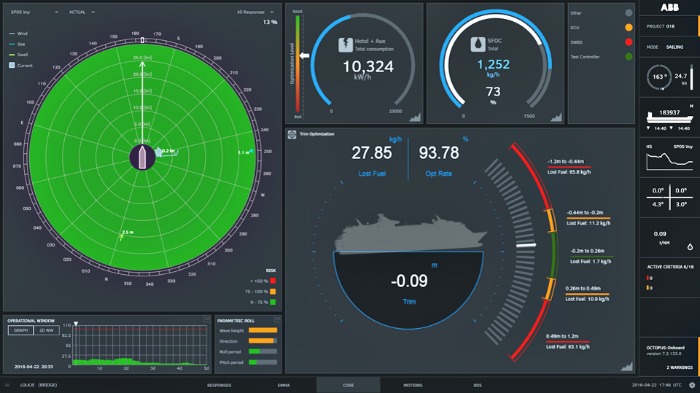Open the Parametric Roll panel menu icon
The image size is (700, 393).
277,319
